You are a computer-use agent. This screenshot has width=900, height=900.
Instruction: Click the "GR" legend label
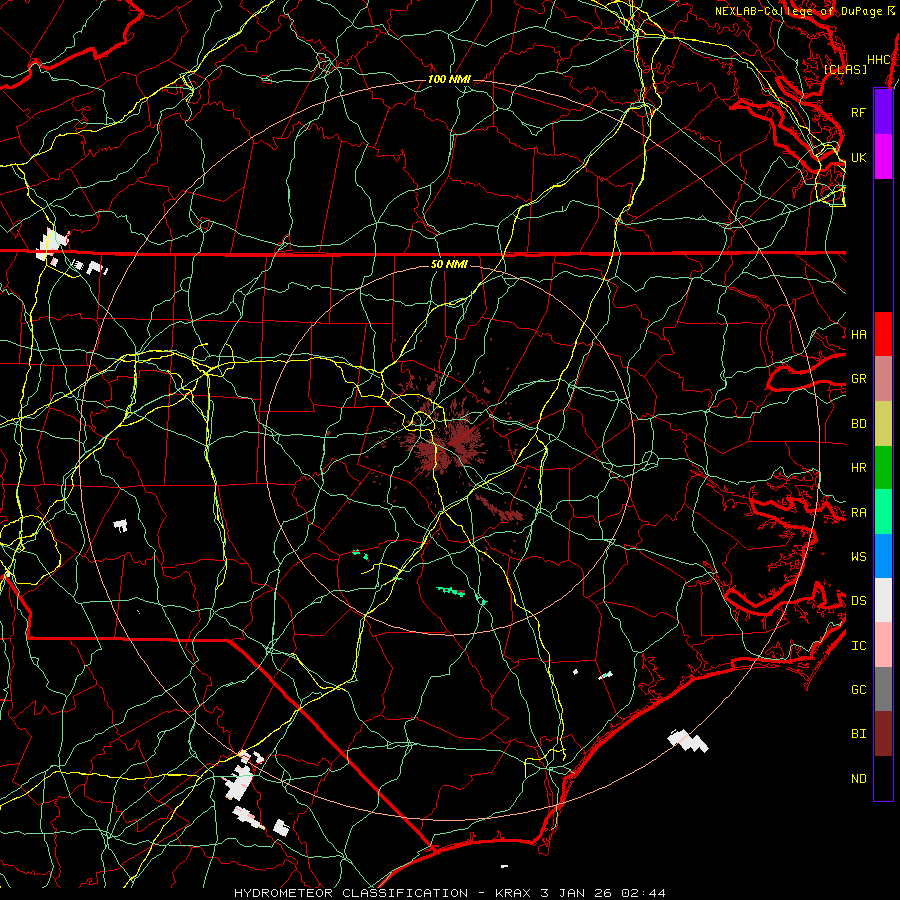pos(858,379)
